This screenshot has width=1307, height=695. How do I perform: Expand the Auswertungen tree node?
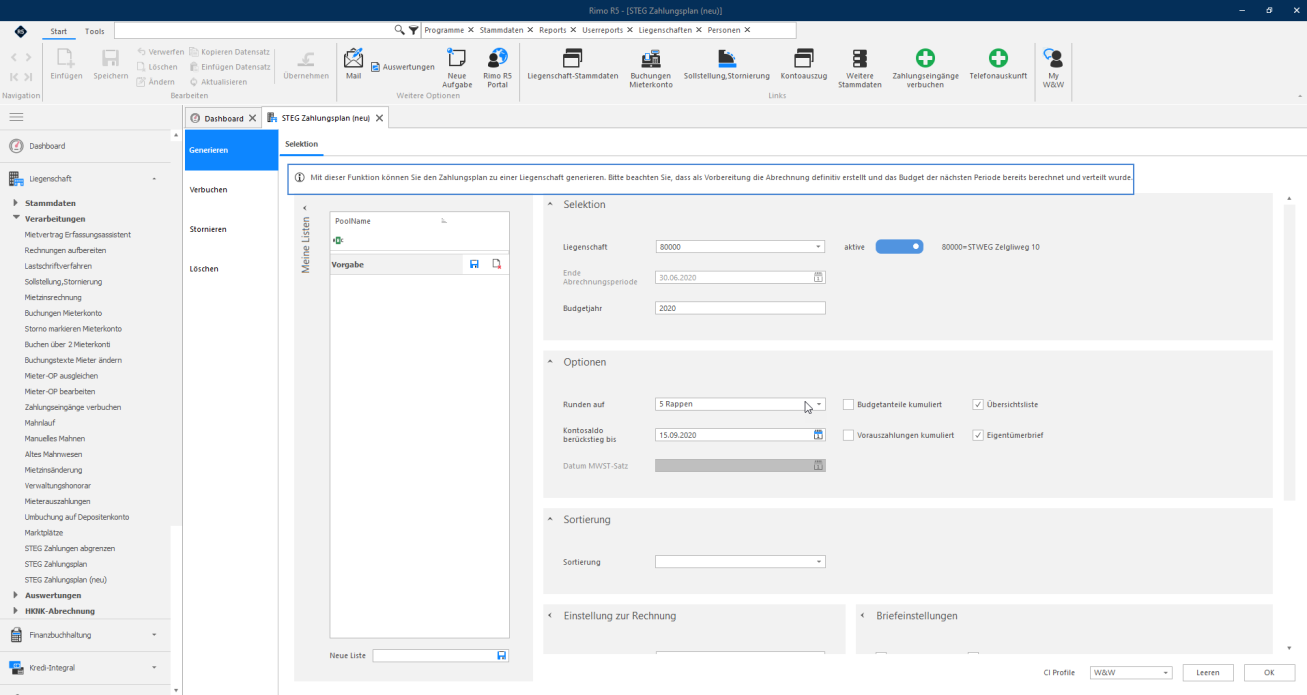[x=16, y=595]
